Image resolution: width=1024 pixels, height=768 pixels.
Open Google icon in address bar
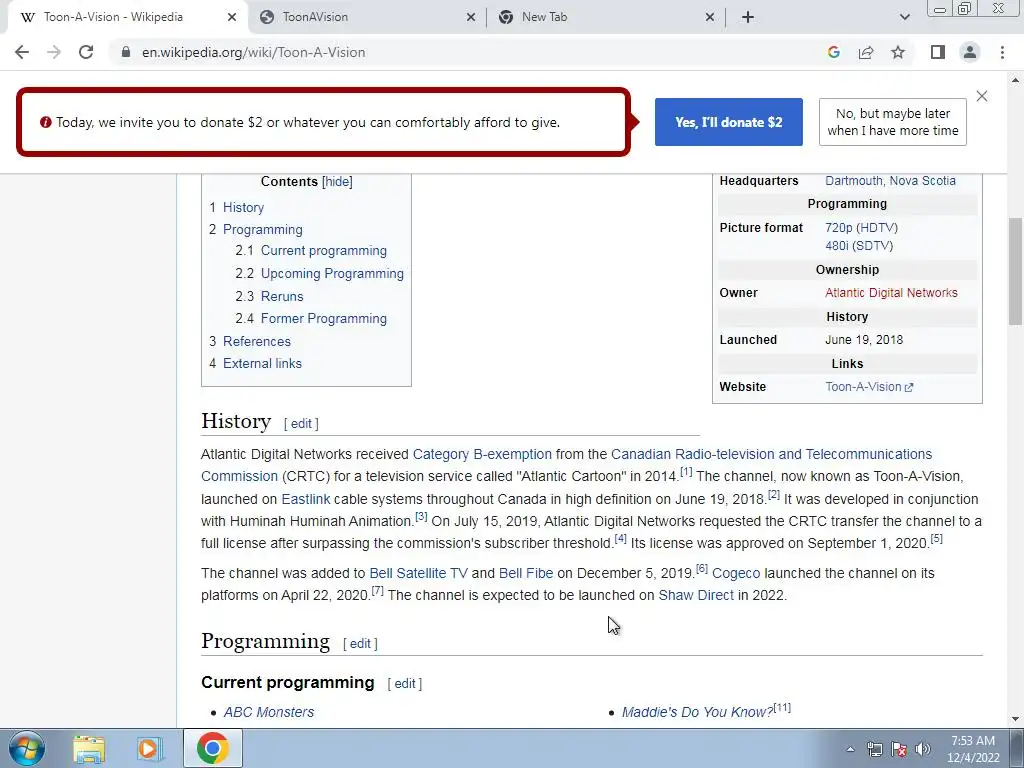[833, 52]
